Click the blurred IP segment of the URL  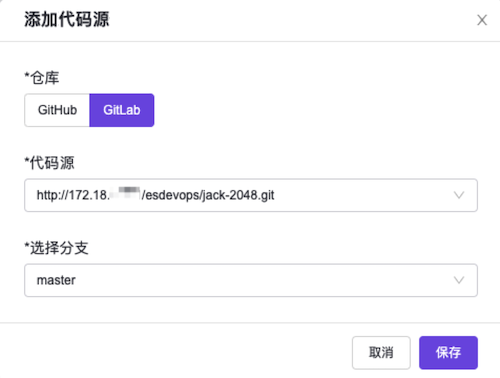[125, 194]
